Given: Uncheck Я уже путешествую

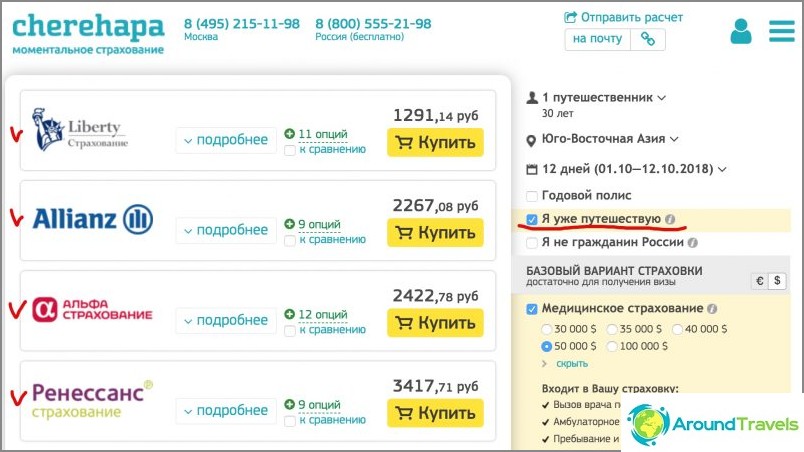Looking at the screenshot, I should pyautogui.click(x=532, y=219).
